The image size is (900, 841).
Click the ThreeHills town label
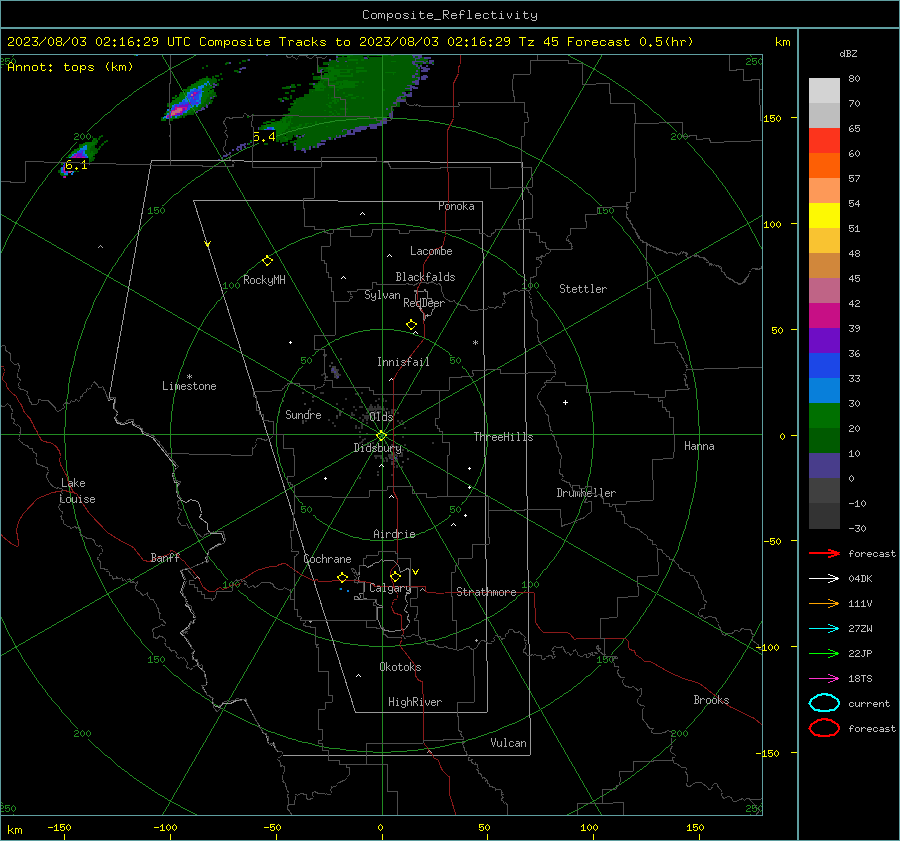(x=503, y=437)
